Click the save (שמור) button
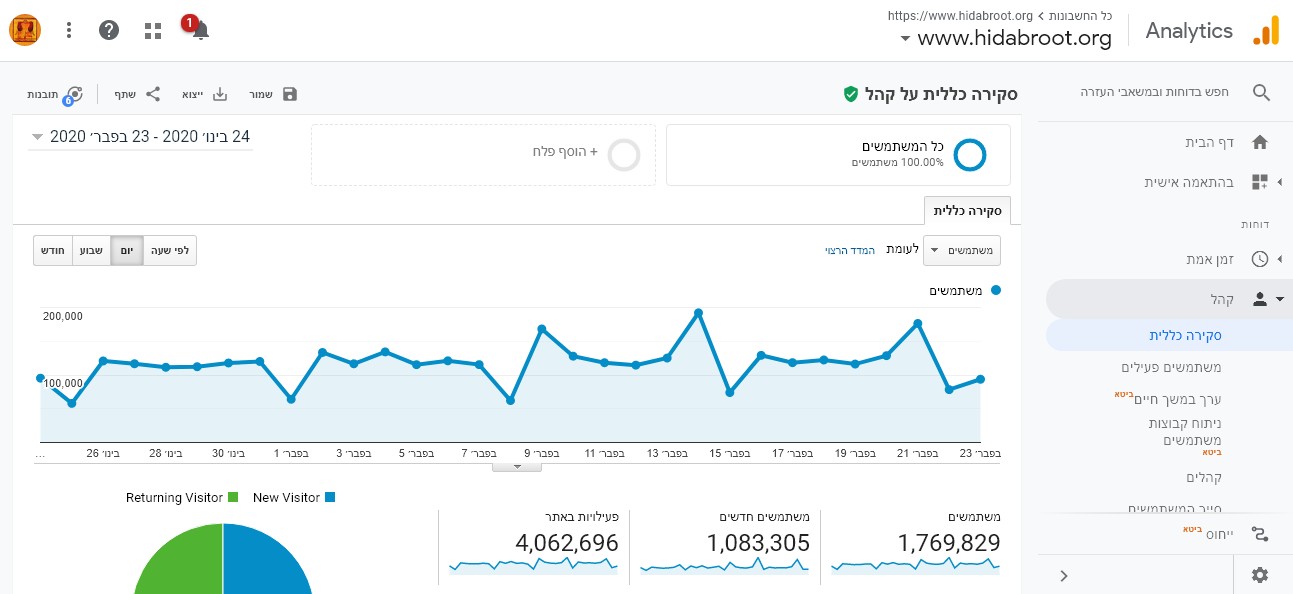 click(x=273, y=94)
